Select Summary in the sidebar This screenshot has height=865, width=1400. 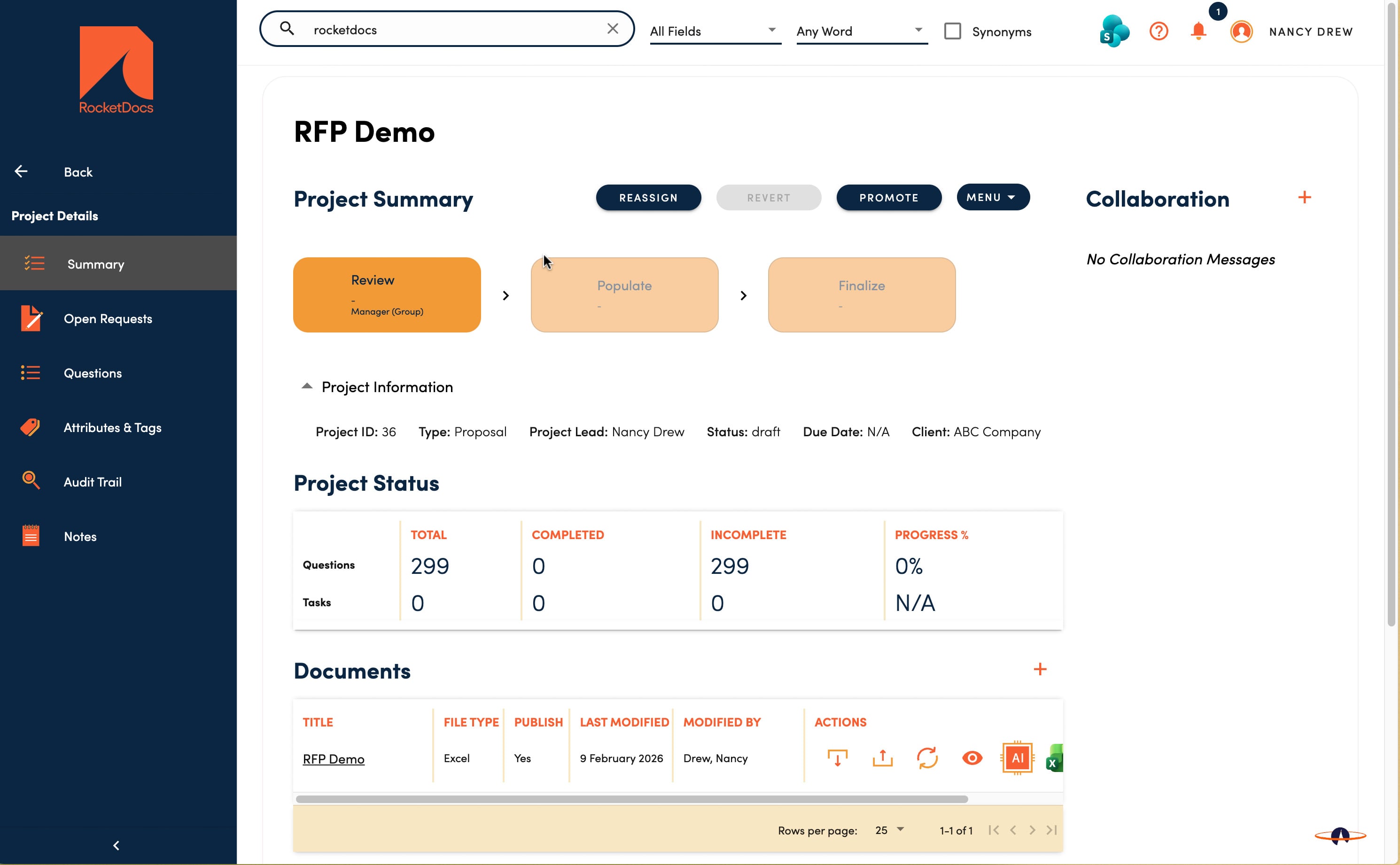(118, 263)
